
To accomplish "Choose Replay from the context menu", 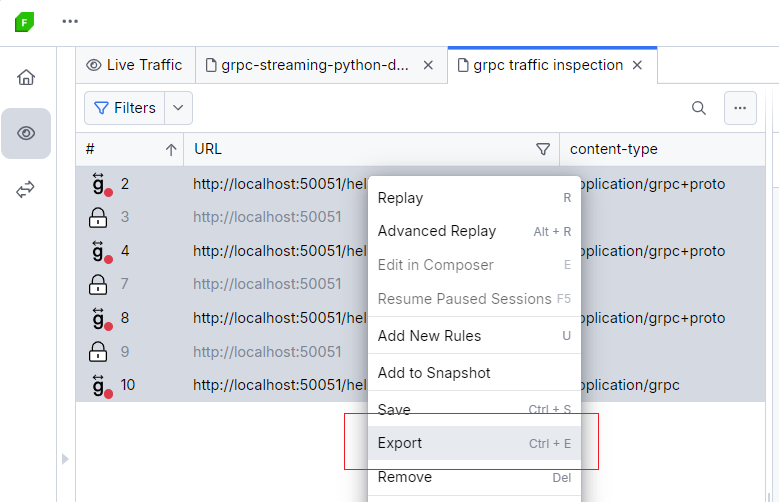I will click(x=474, y=198).
